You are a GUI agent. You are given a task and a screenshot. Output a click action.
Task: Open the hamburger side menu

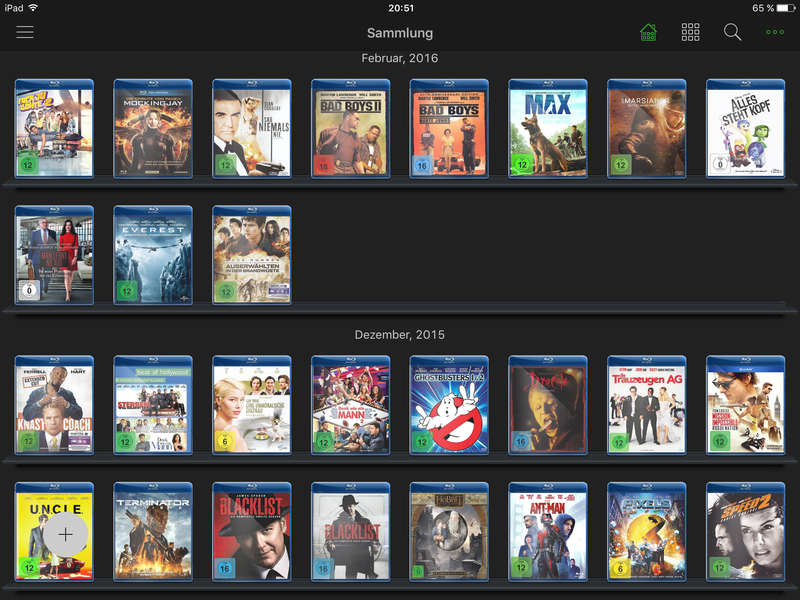coord(25,33)
